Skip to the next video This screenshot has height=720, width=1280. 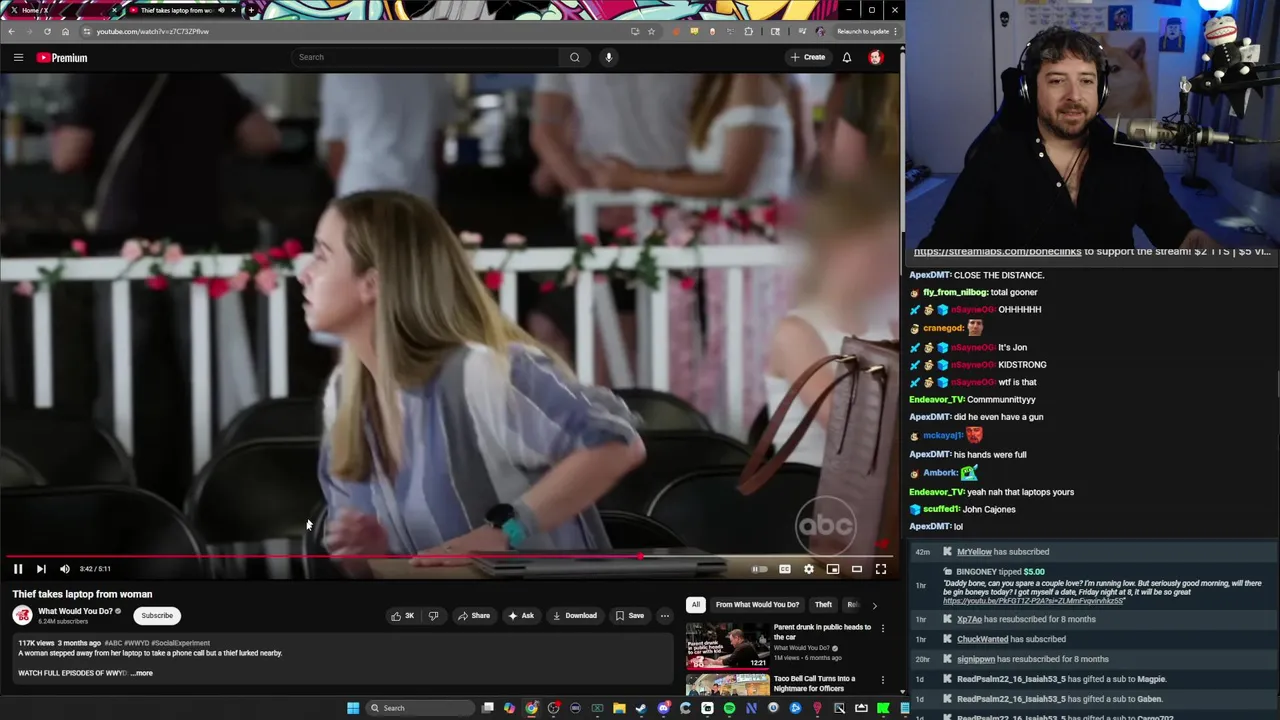pyautogui.click(x=41, y=569)
